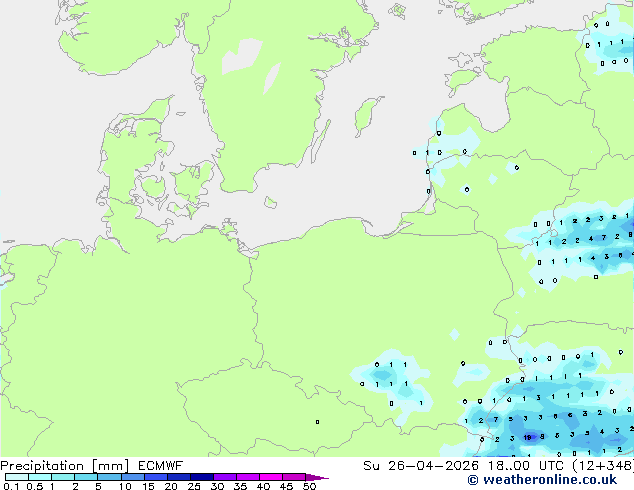Click the '45' legend scale label

(x=287, y=486)
